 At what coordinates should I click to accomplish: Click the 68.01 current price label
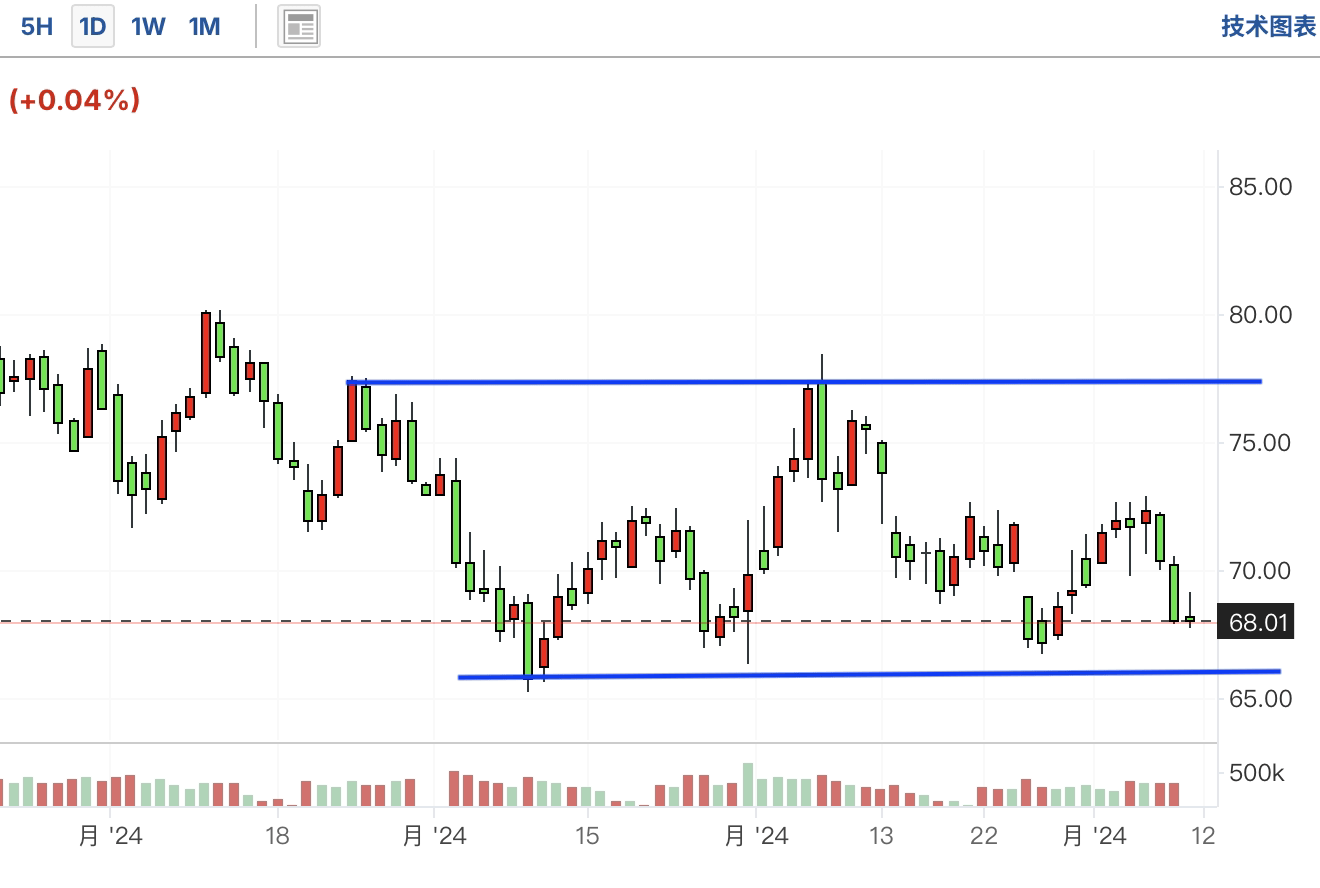click(1258, 622)
